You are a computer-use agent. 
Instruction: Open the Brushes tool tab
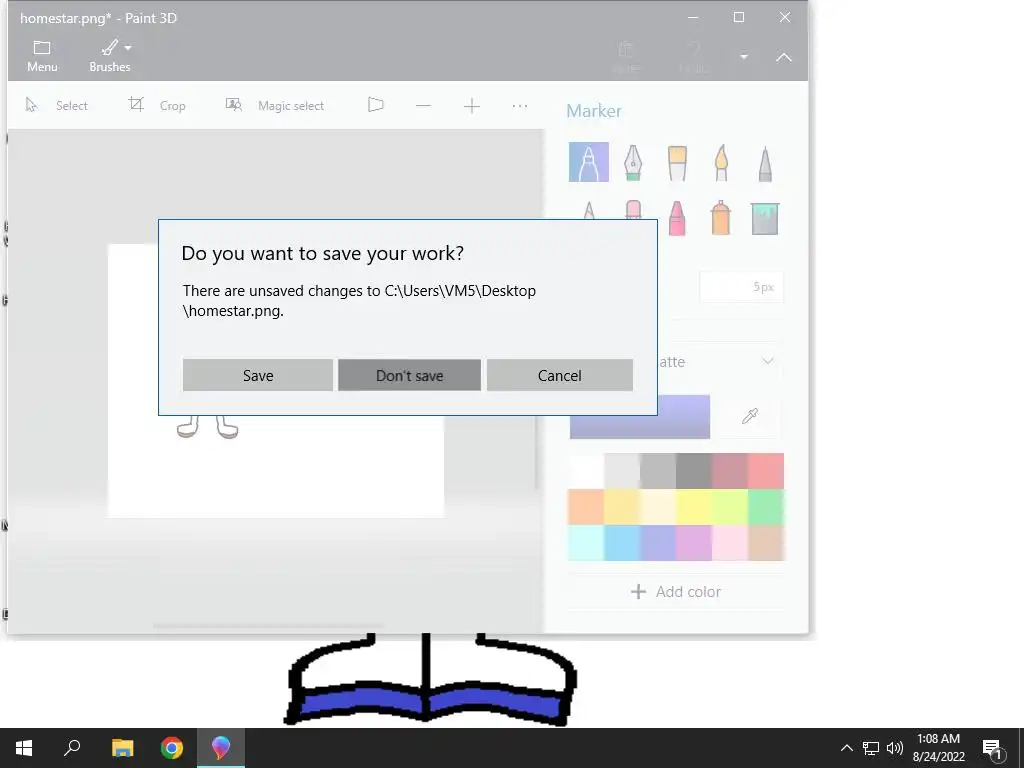click(x=110, y=56)
